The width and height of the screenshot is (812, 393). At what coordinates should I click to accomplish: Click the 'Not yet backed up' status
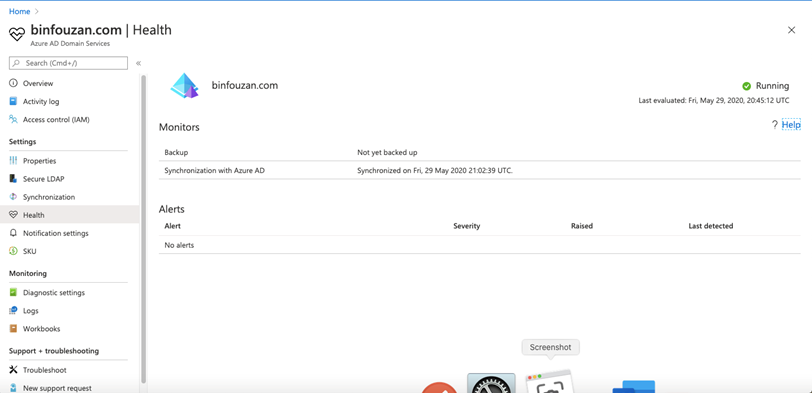pos(387,153)
